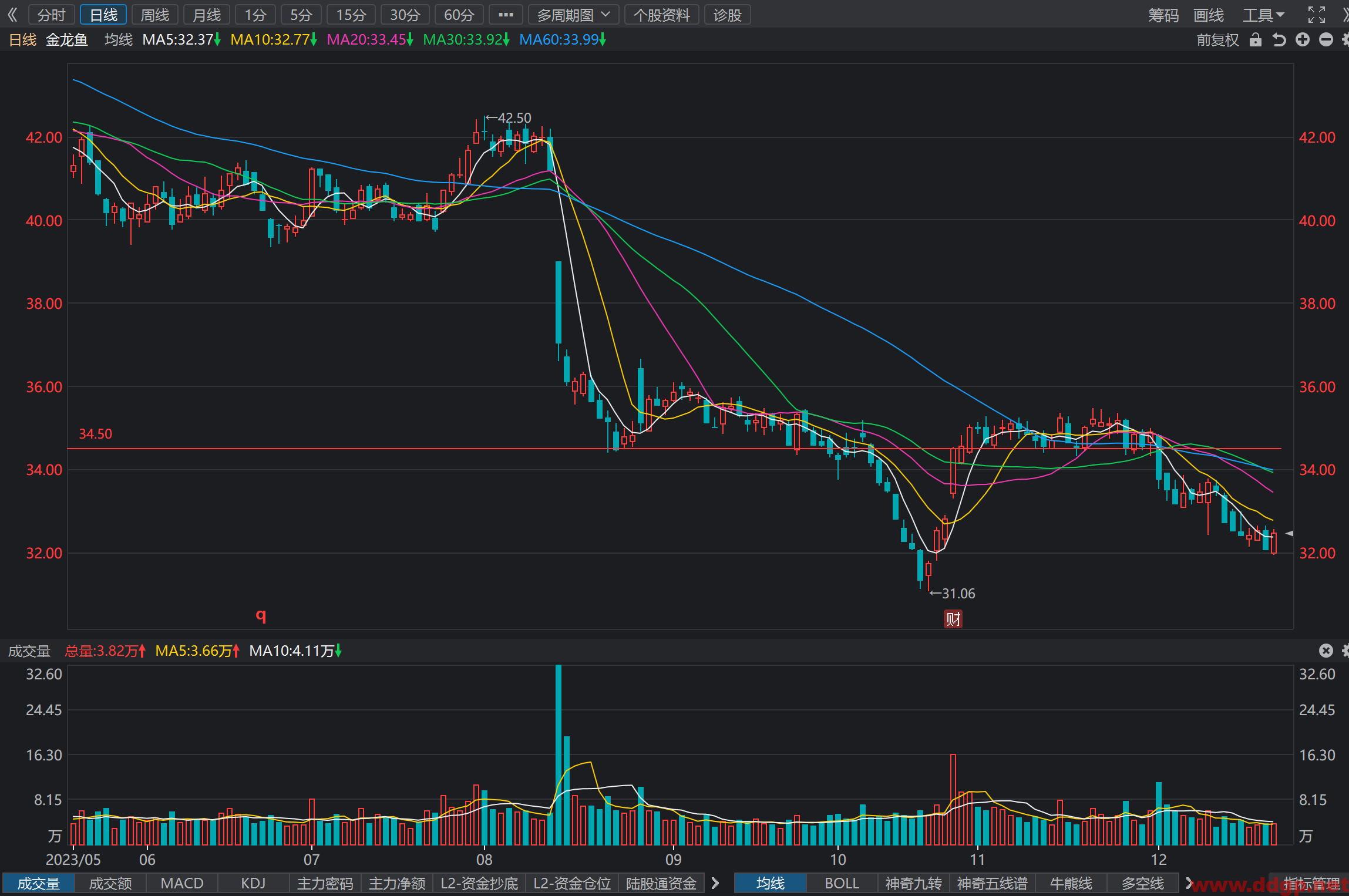Select the 陆股通资金 indicator tab
This screenshot has width=1349, height=896.
pyautogui.click(x=661, y=883)
